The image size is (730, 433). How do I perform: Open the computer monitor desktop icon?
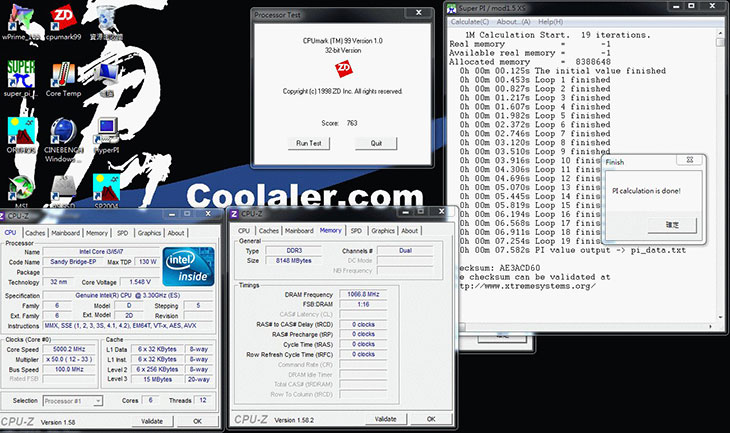click(x=107, y=78)
